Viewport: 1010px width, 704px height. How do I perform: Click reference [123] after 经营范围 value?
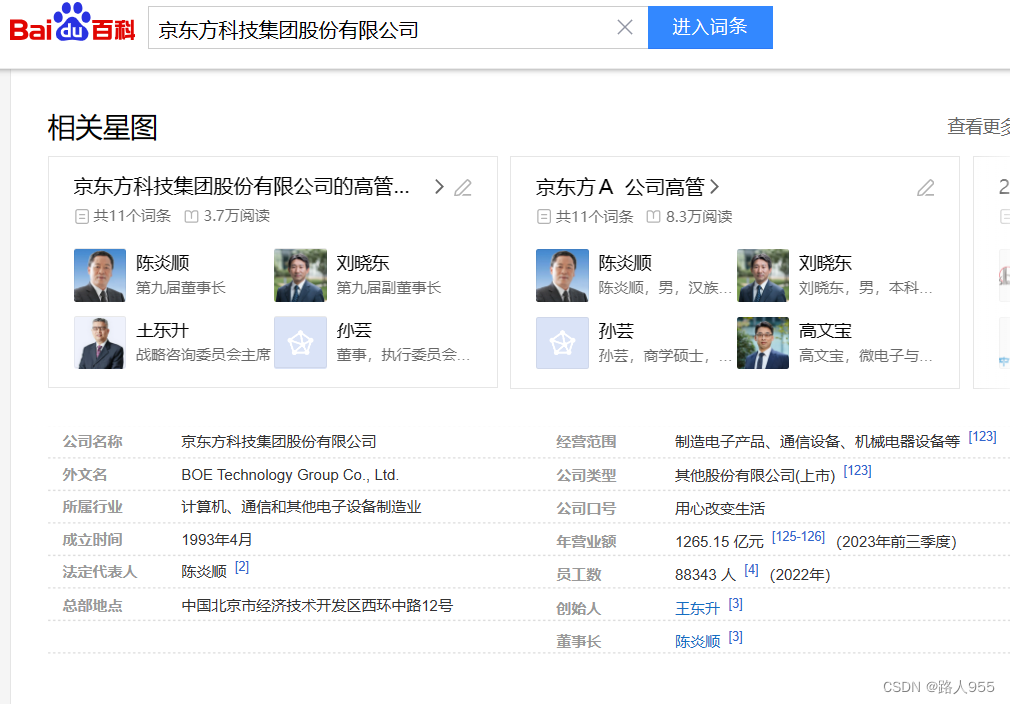[x=982, y=437]
